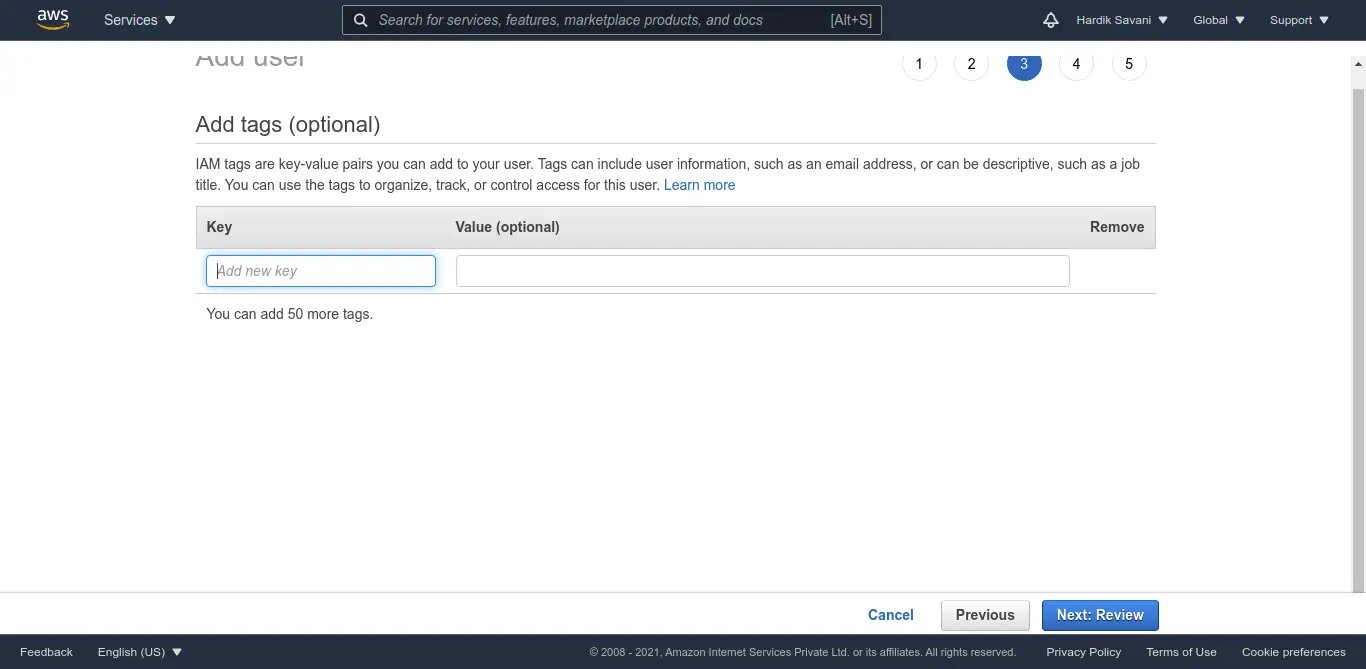Click the AWS logo home icon
Viewport: 1366px width, 669px height.
click(53, 20)
